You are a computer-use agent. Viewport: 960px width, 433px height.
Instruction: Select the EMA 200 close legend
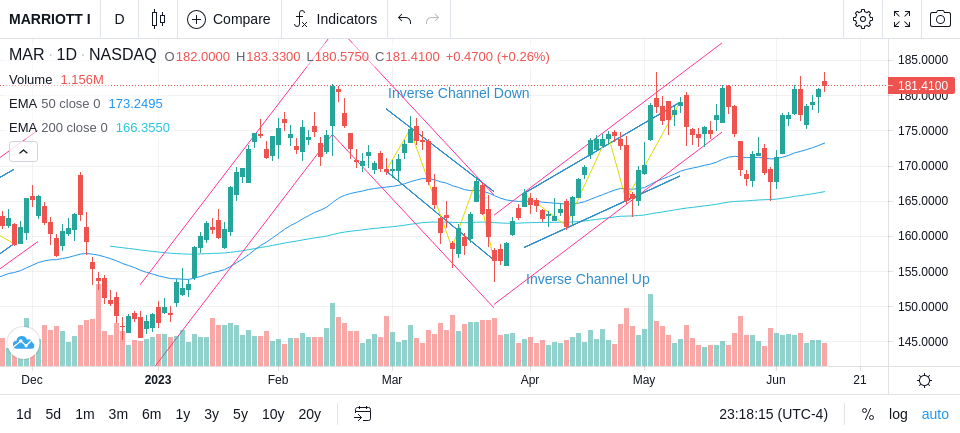[58, 127]
